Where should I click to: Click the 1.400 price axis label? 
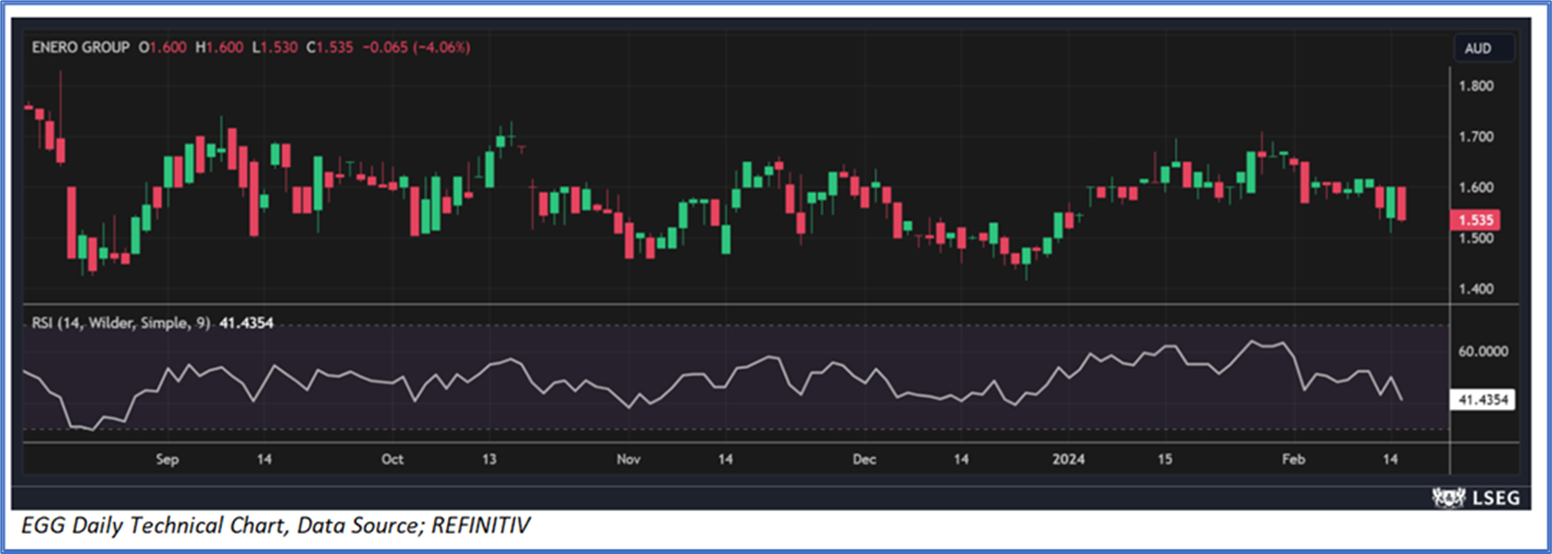pos(1476,289)
